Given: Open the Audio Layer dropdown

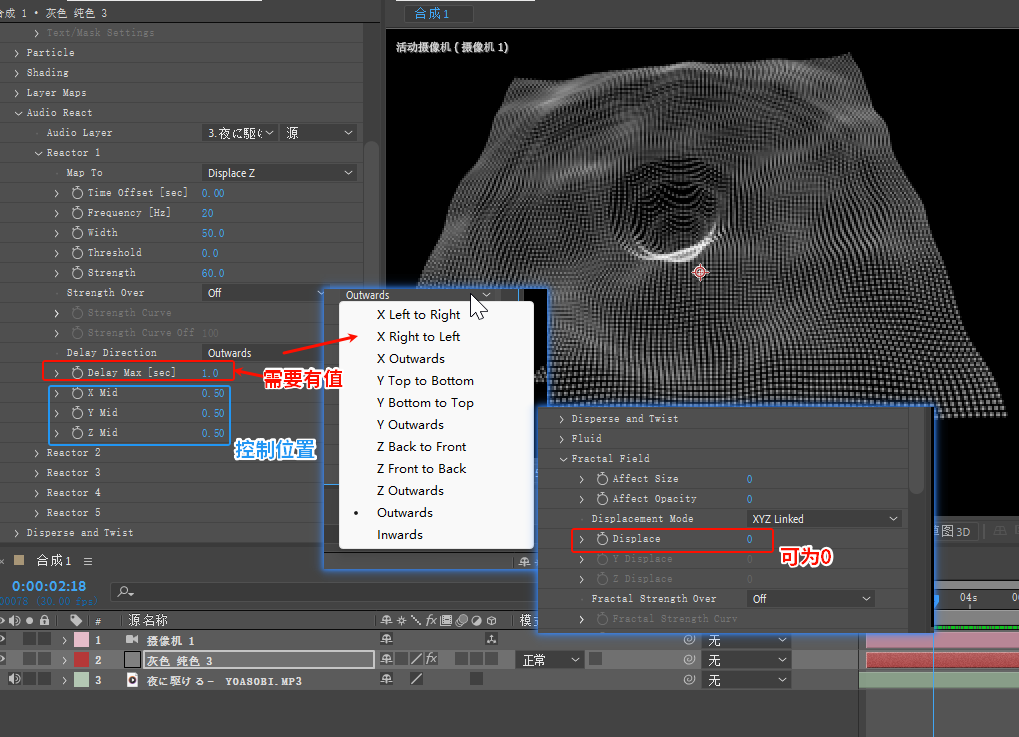Looking at the screenshot, I should click(x=240, y=133).
